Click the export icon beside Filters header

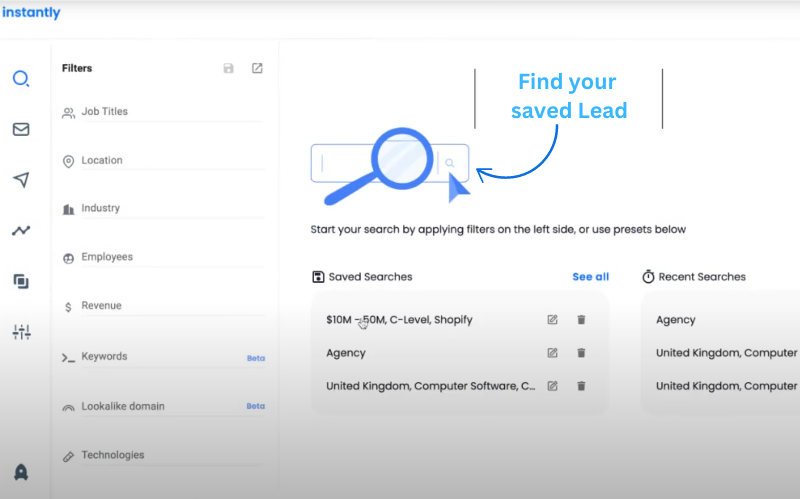(257, 68)
